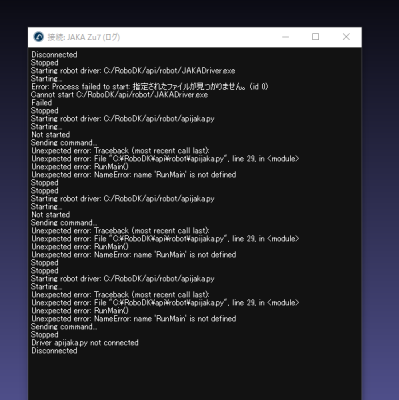Click the window title text JAKA Zu7 (ログ)

pyautogui.click(x=84, y=37)
